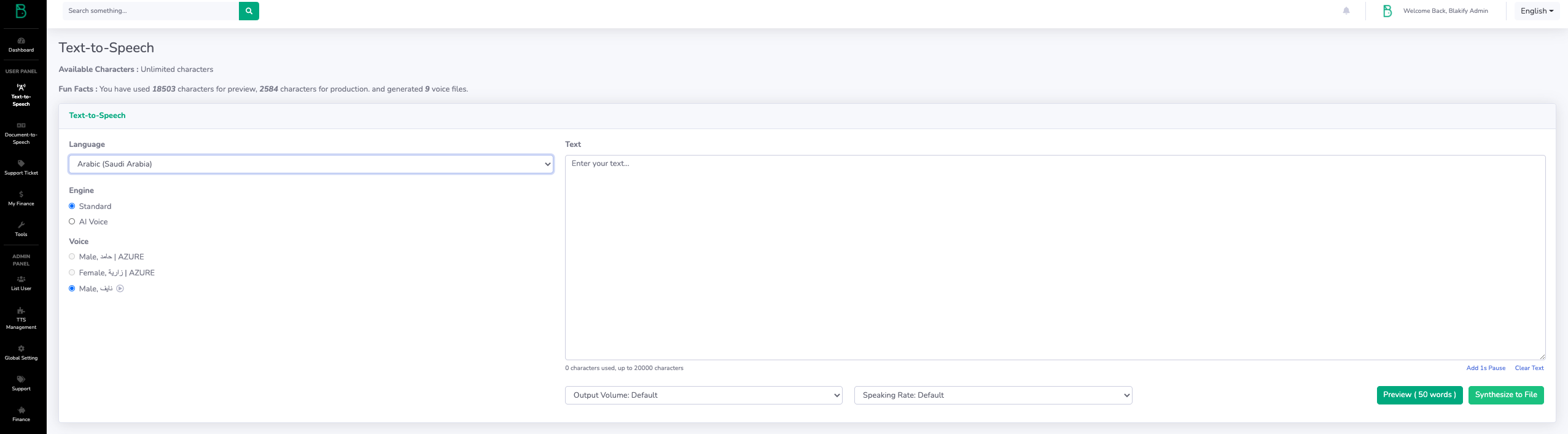Click the green search magnifier button
This screenshot has width=1568, height=434.
249,11
